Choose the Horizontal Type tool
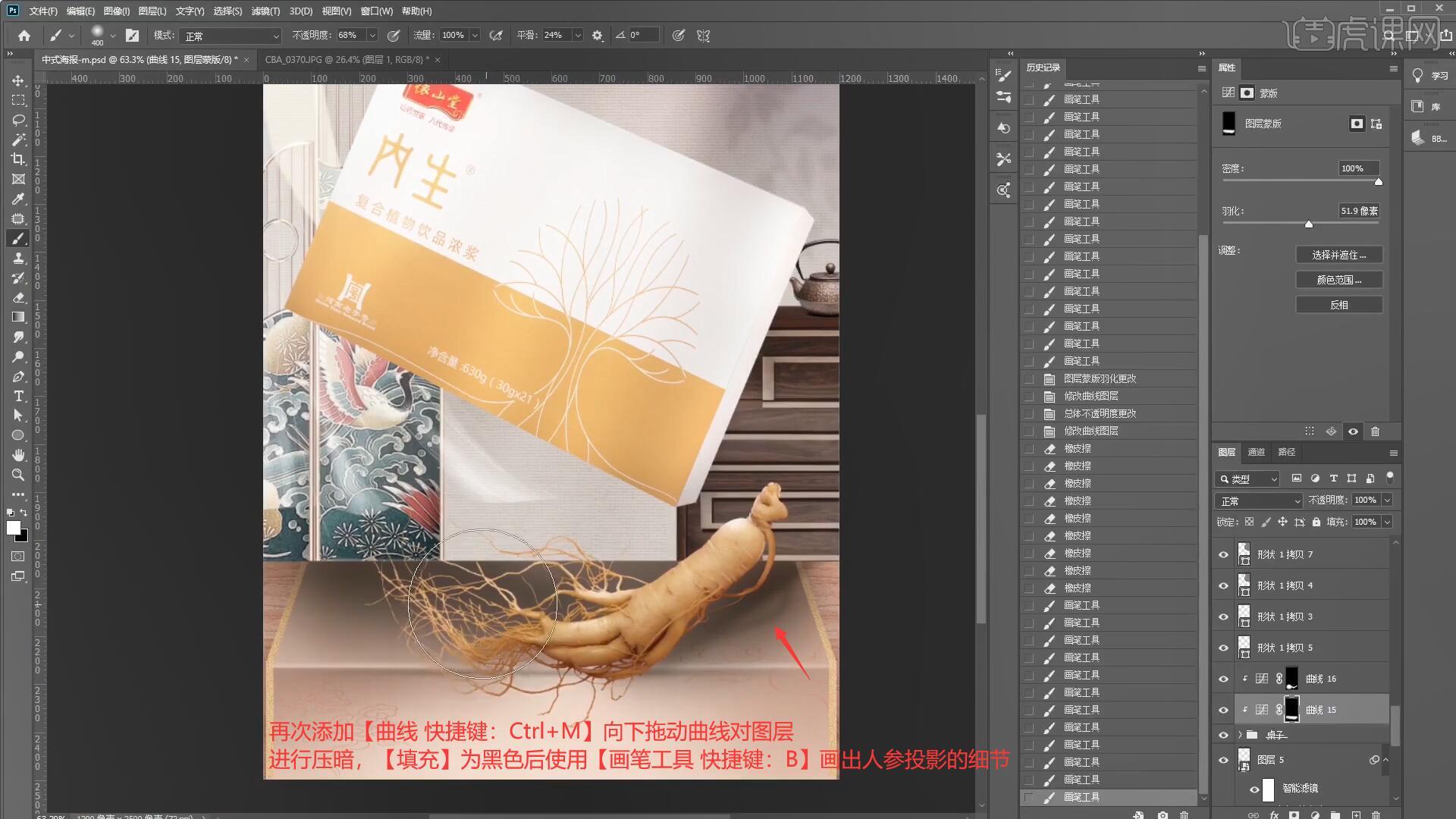The image size is (1456, 819). pos(18,396)
